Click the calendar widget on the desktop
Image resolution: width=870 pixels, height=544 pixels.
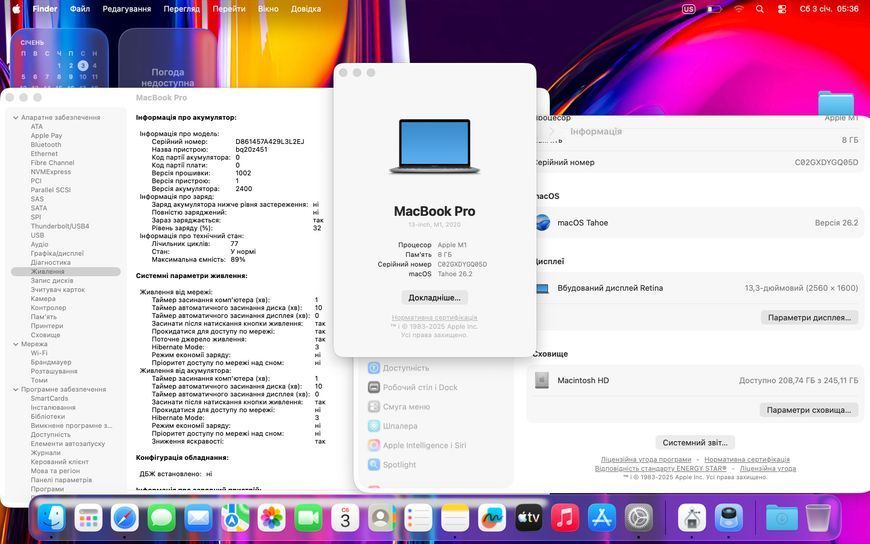(x=59, y=58)
